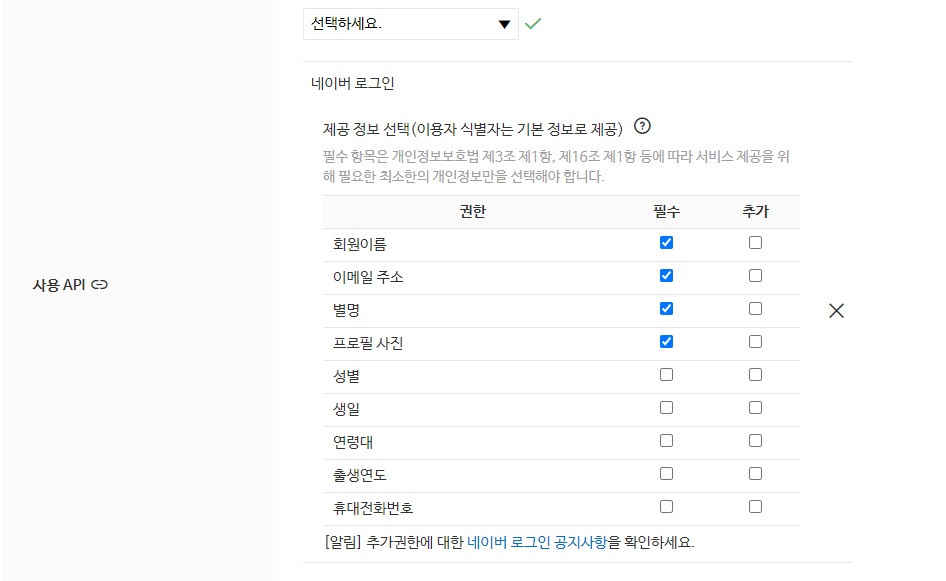Click the 생일 permission label
This screenshot has height=581, width=946.
tap(346, 409)
